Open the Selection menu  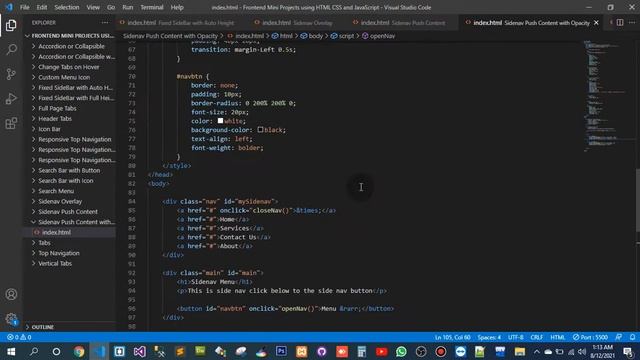coord(67,7)
